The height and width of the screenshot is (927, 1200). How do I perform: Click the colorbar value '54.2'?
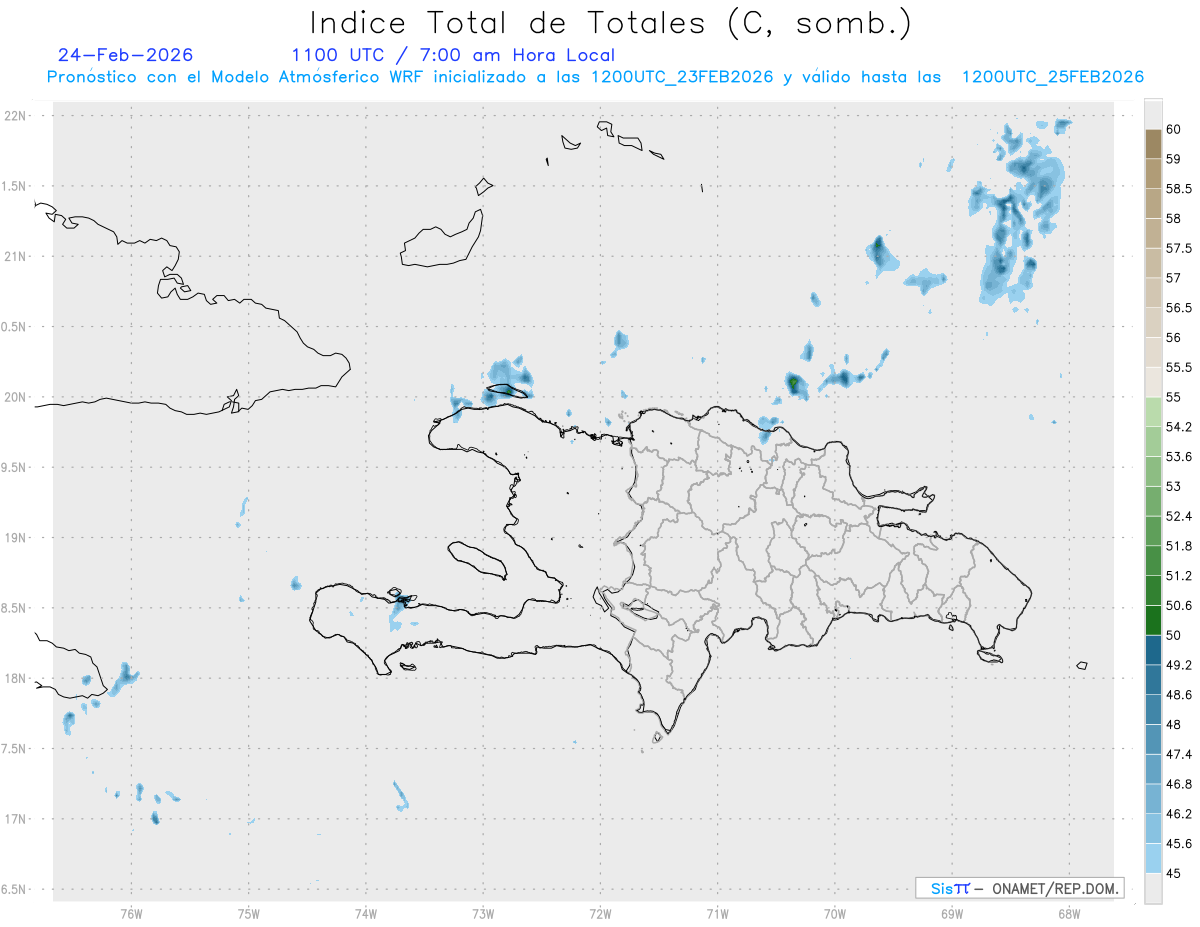[1178, 427]
